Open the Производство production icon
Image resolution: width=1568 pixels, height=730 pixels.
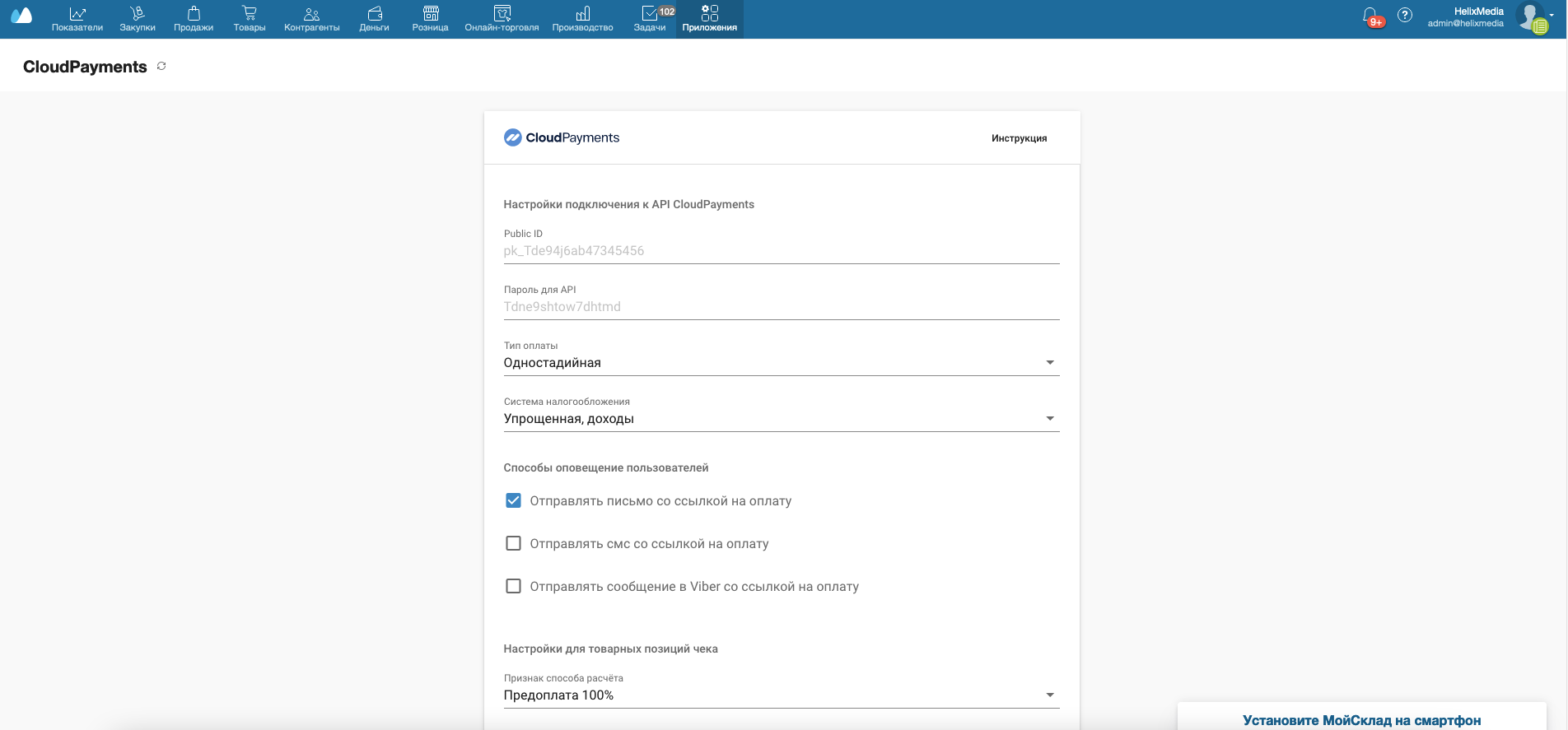[583, 13]
